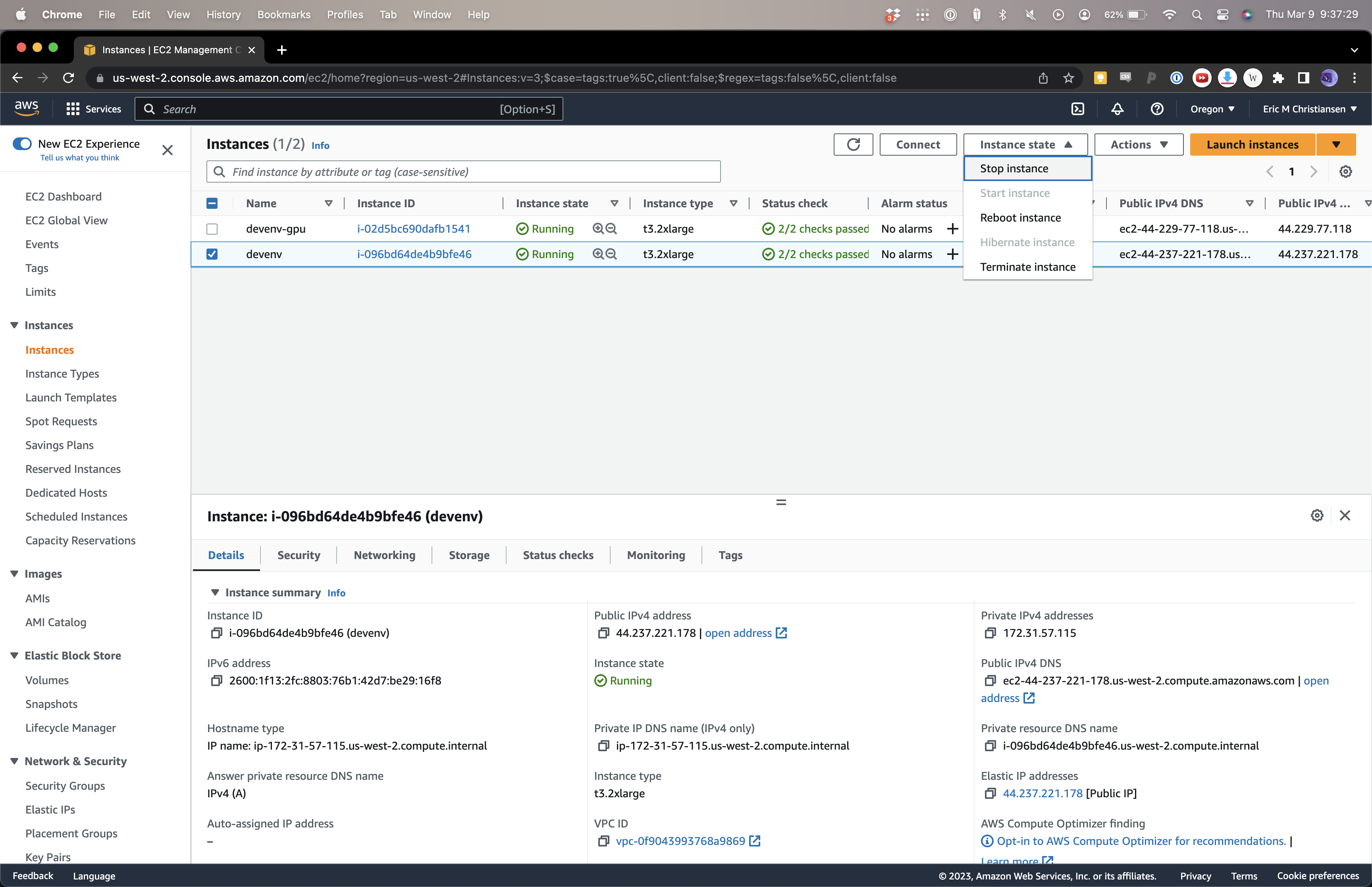Collapse the Elastic Block Store sidebar section
Screen dimensions: 1372x887
[14, 656]
